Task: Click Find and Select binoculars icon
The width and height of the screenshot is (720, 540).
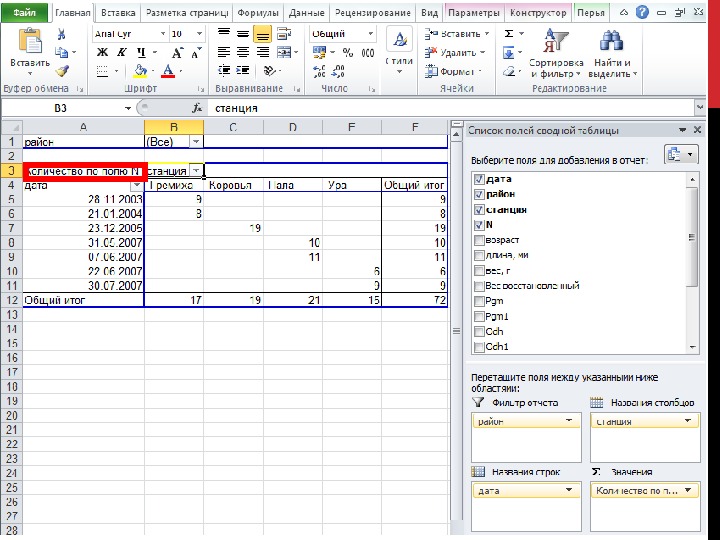Action: pos(610,54)
